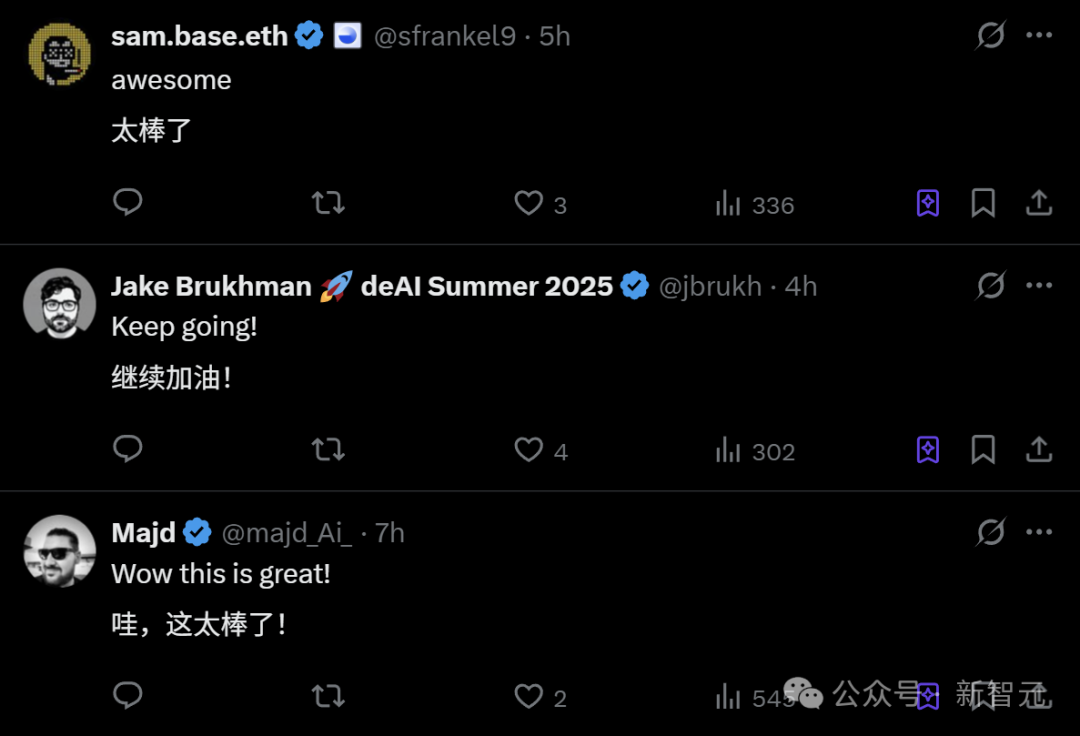Click purple bookmark-star icon on Jake's tweet
This screenshot has height=736, width=1080.
click(928, 450)
